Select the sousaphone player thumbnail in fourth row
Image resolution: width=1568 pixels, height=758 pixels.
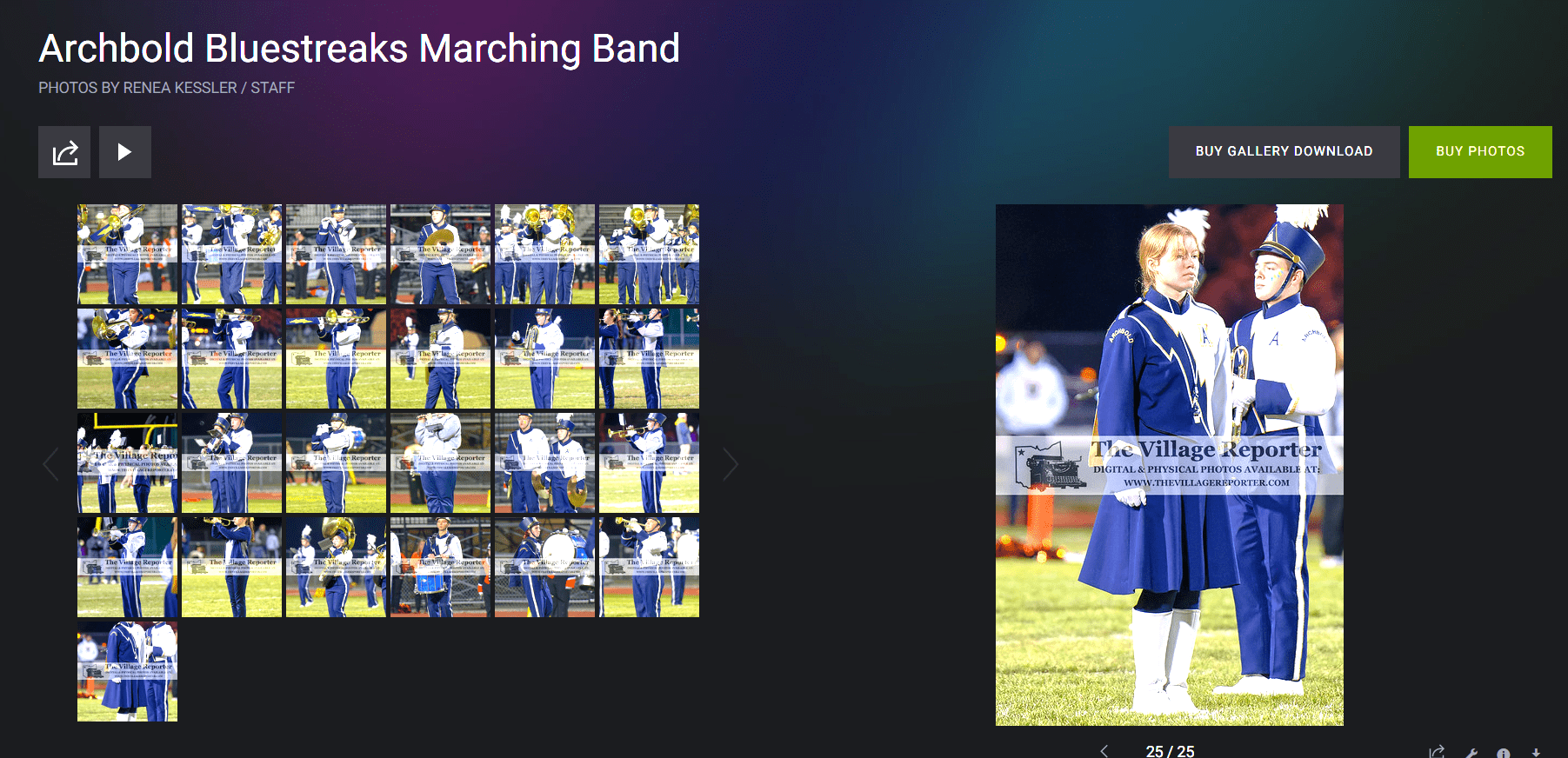(x=336, y=567)
